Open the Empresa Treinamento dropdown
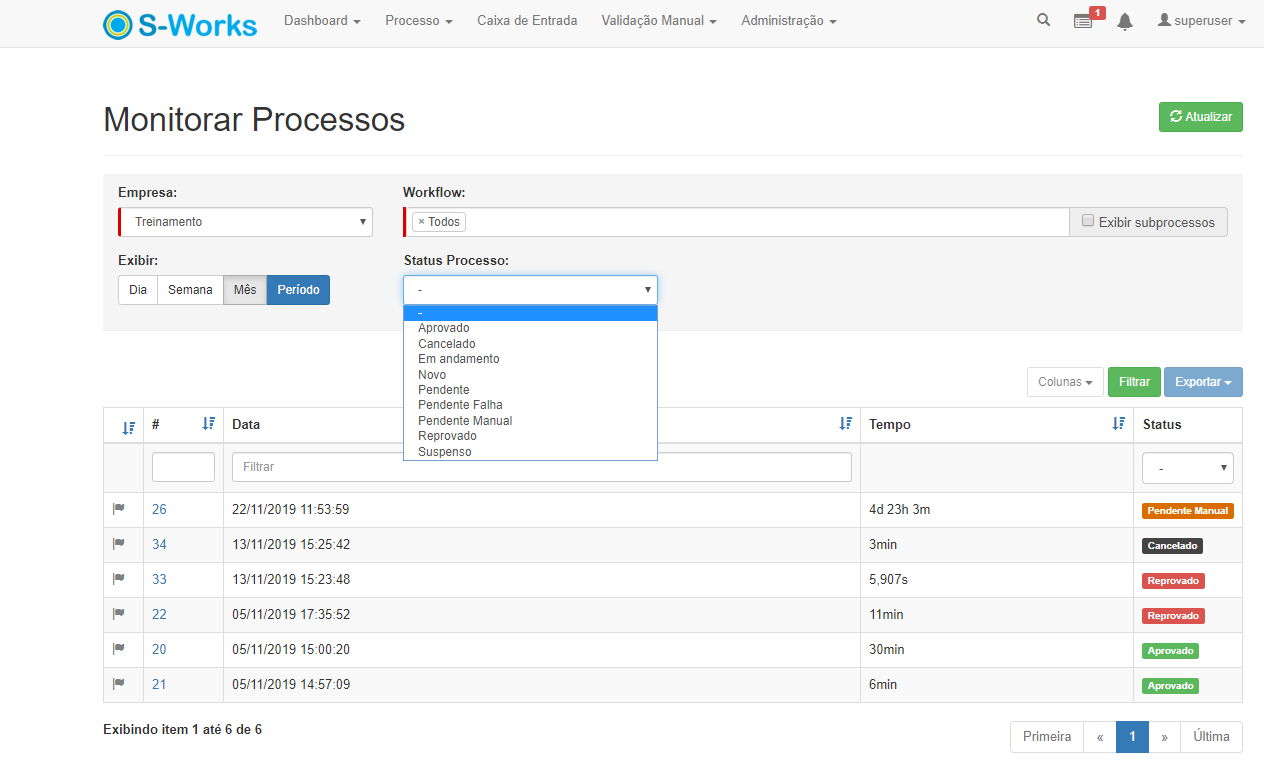 (246, 222)
